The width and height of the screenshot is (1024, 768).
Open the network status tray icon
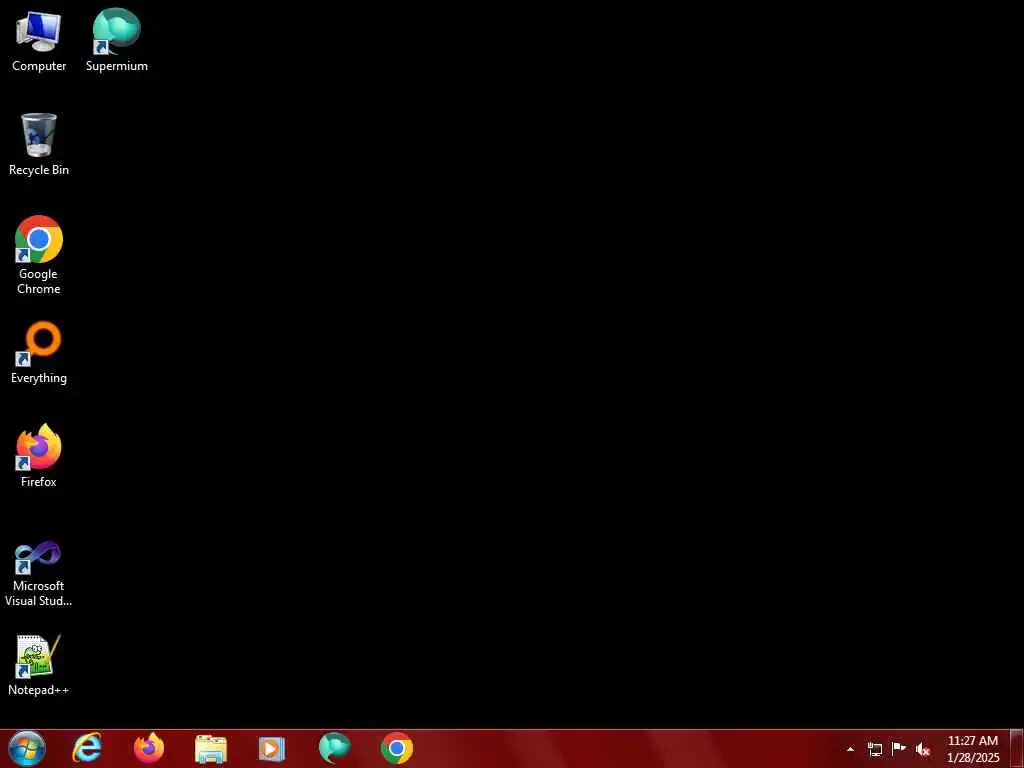click(874, 749)
